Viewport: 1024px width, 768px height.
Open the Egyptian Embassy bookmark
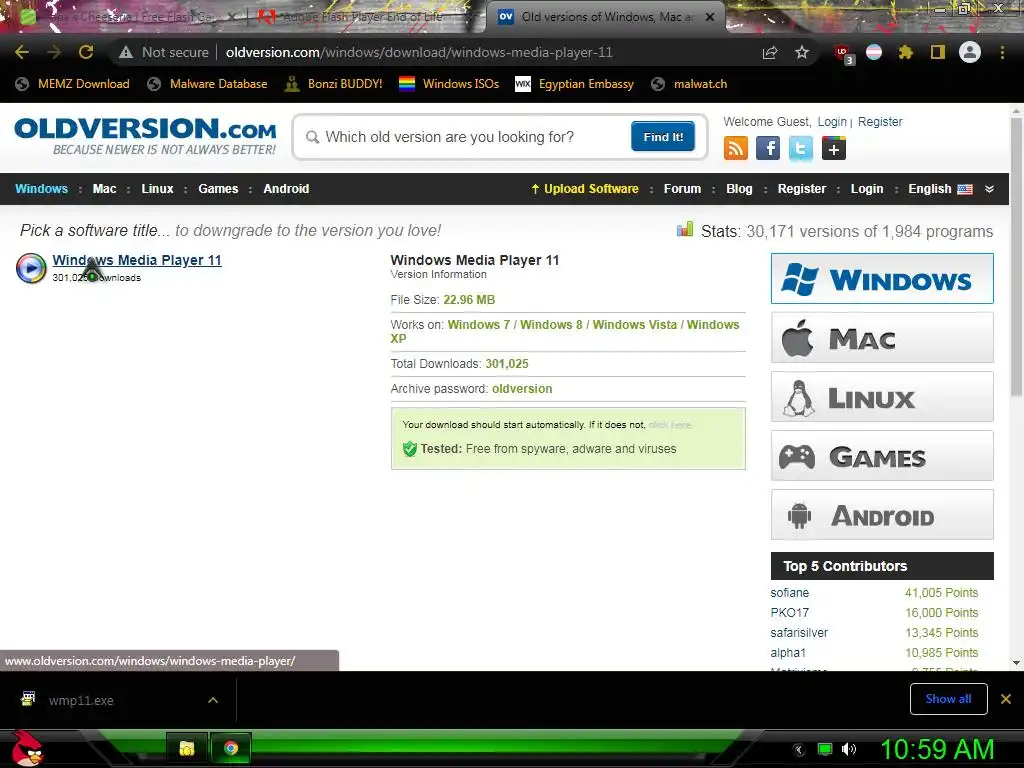(575, 84)
